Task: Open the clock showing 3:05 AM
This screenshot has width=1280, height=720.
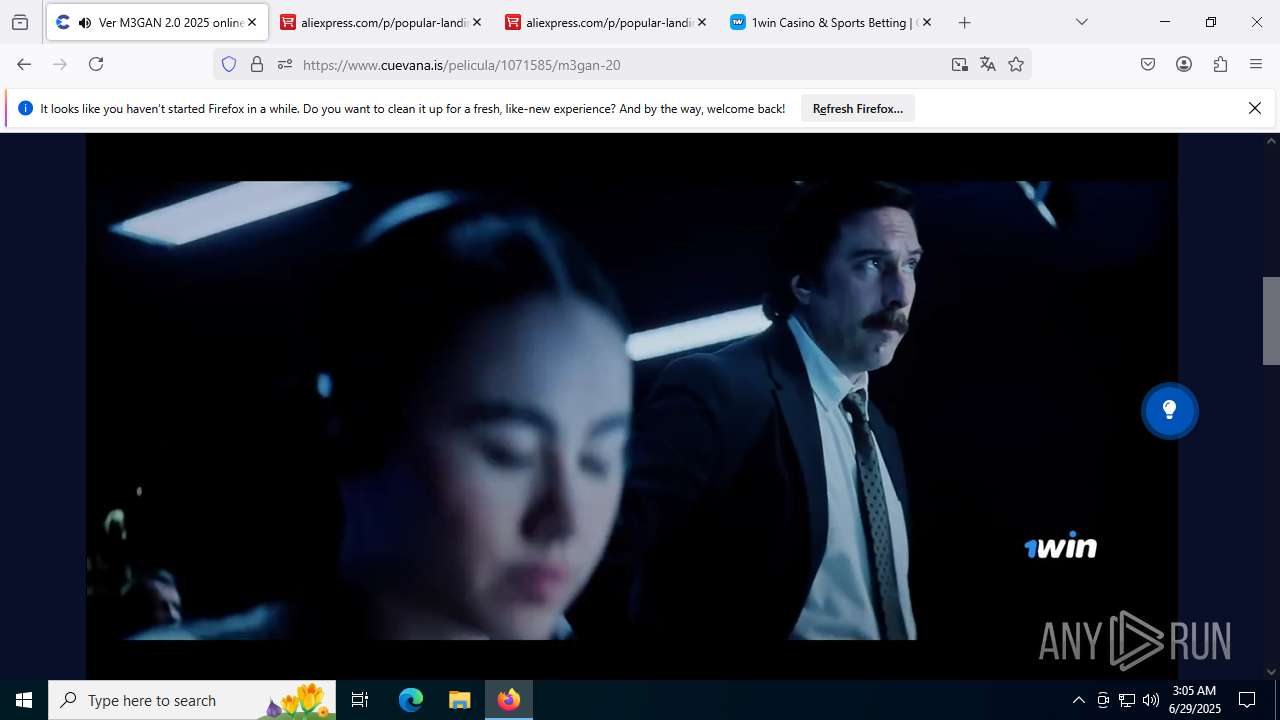Action: click(x=1195, y=700)
